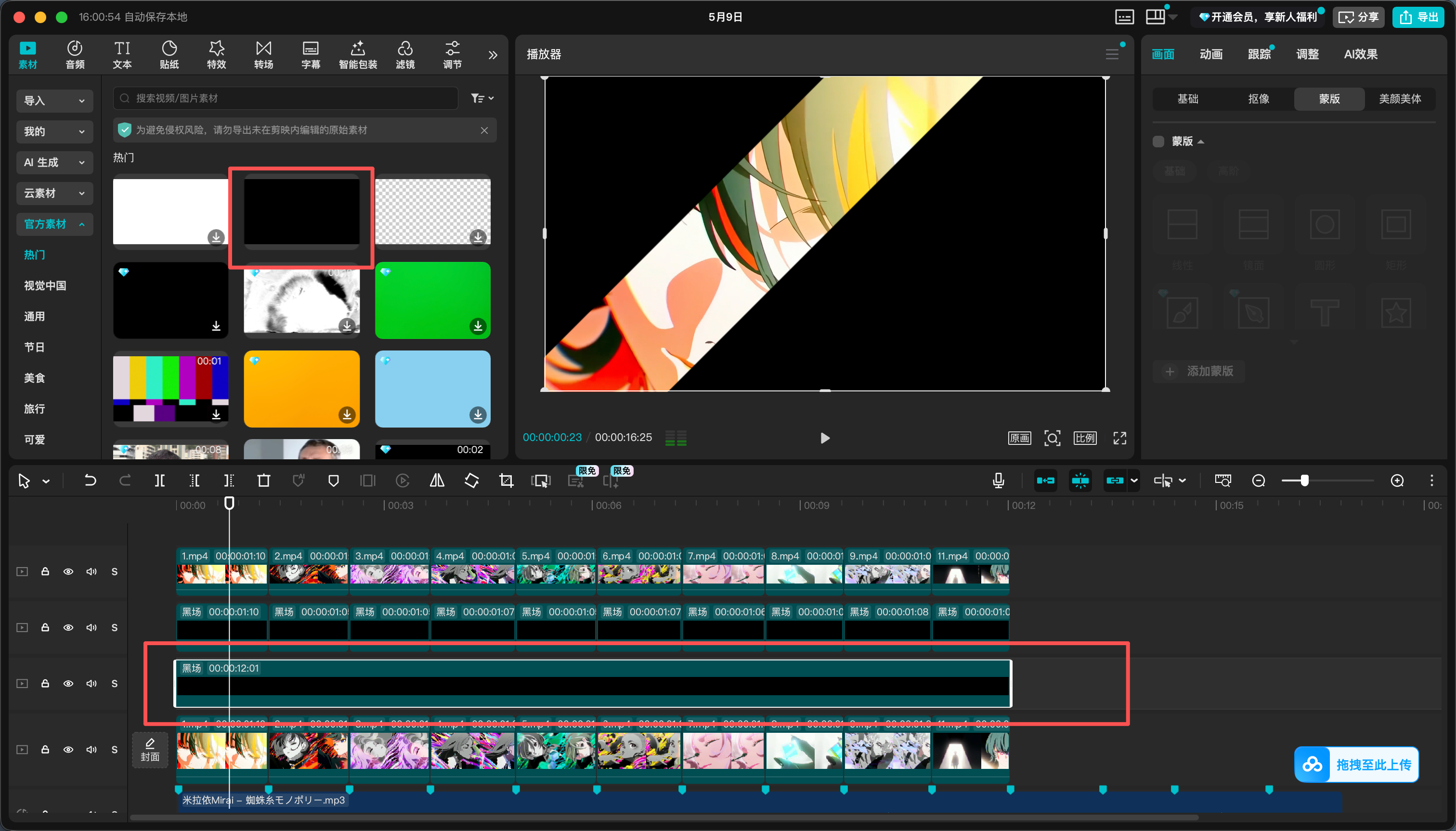Select the green screen material thumbnail
The image size is (1456, 831).
pyautogui.click(x=433, y=300)
